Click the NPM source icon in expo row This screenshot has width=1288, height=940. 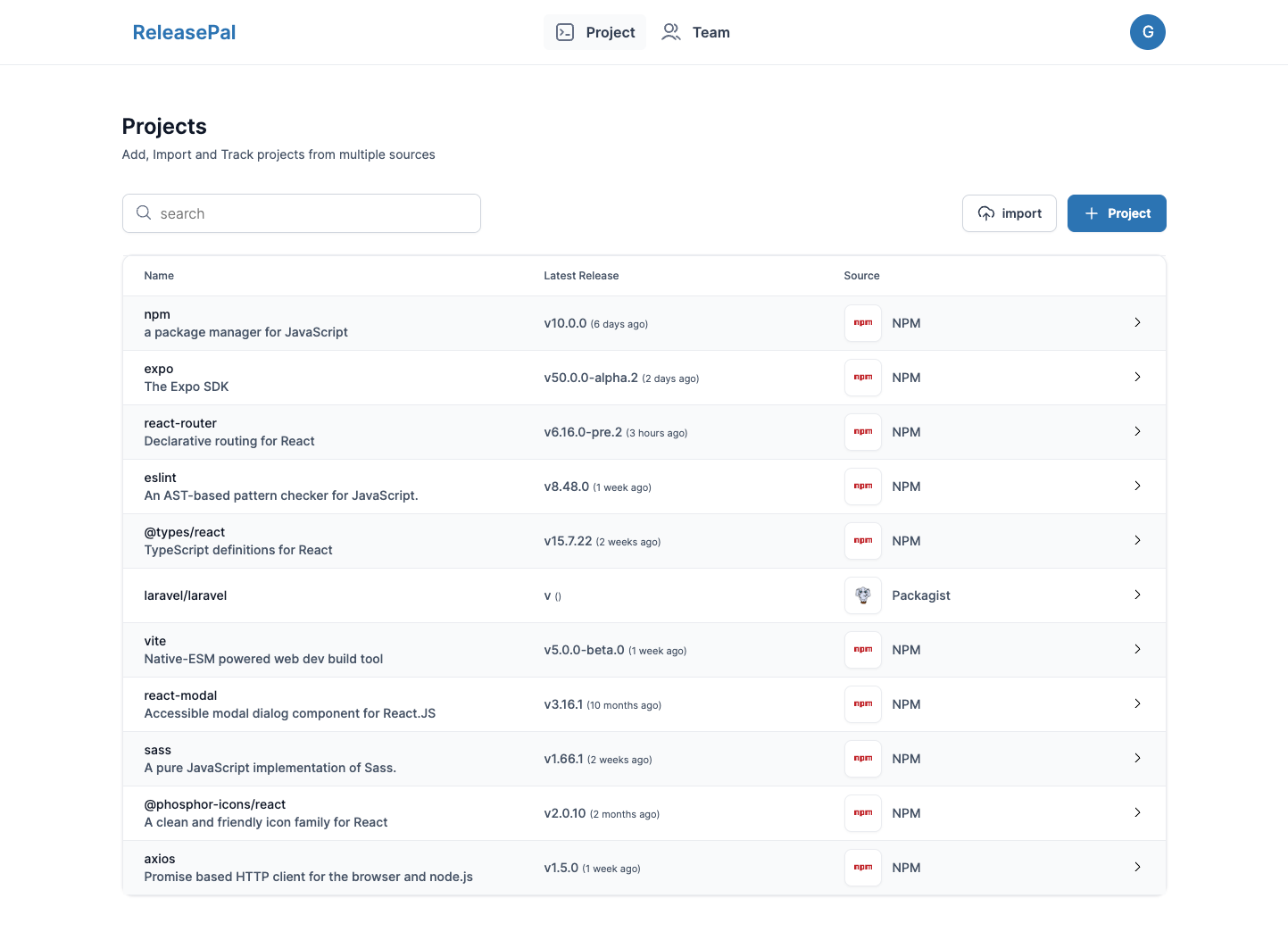[x=863, y=378]
